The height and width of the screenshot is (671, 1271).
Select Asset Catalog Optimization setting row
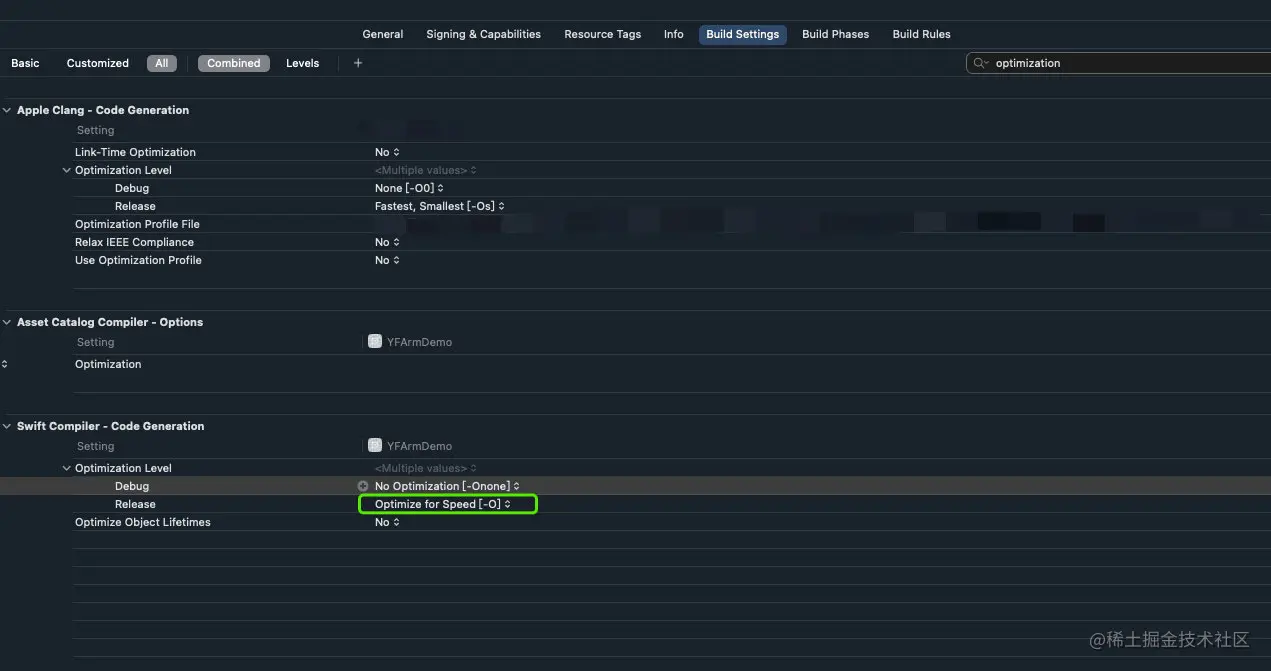pos(108,364)
